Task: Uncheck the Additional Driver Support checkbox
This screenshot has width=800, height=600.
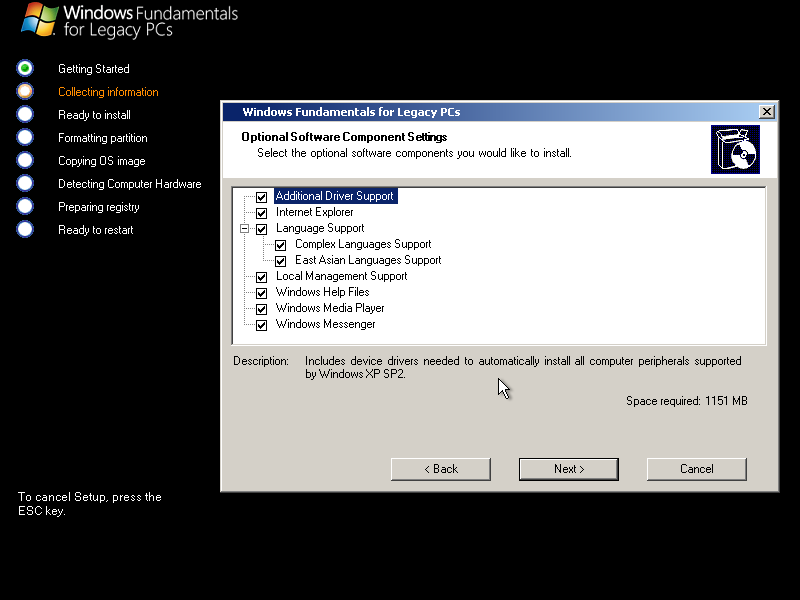Action: [261, 197]
